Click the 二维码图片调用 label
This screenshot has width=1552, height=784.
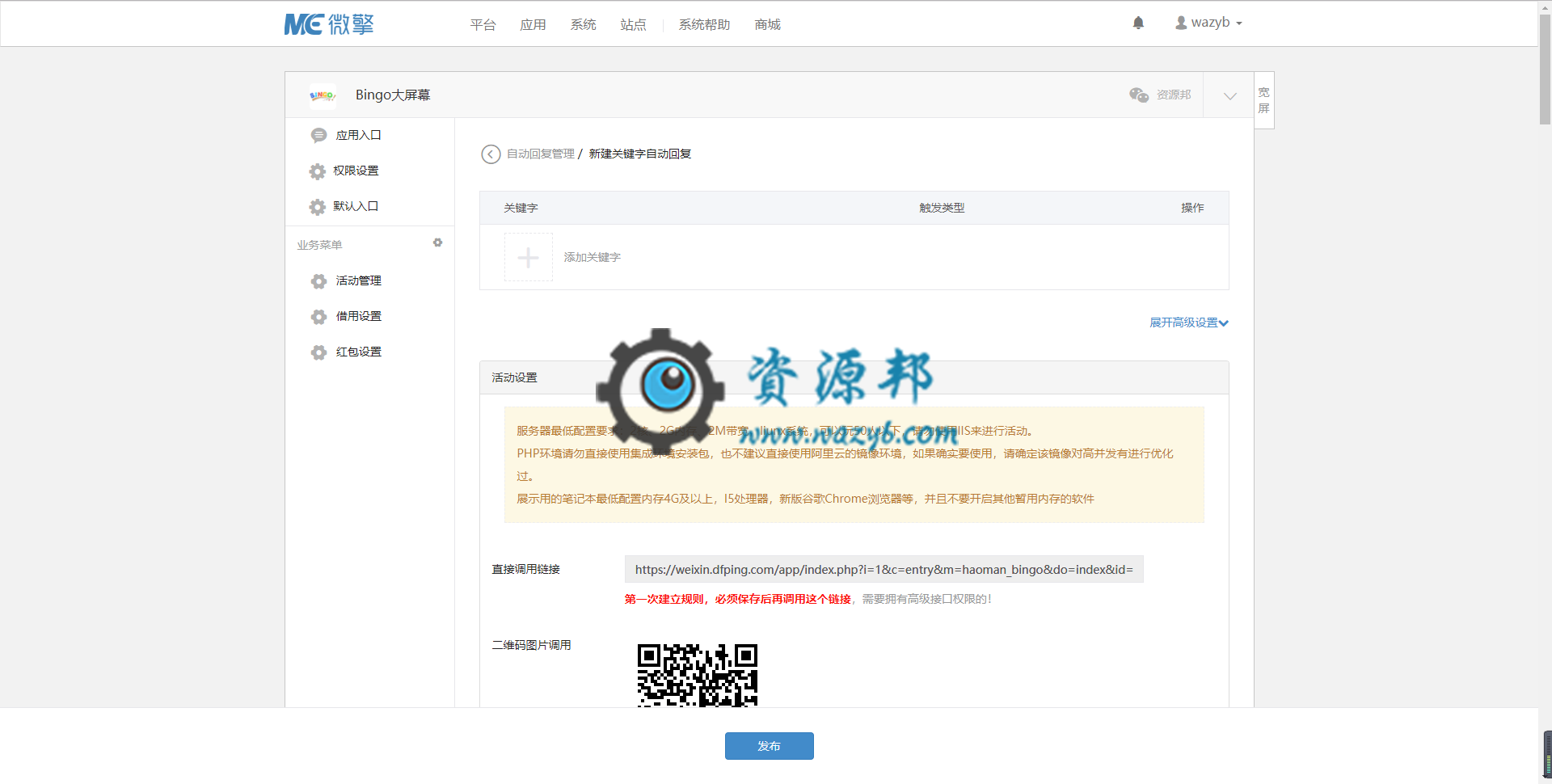coord(531,645)
